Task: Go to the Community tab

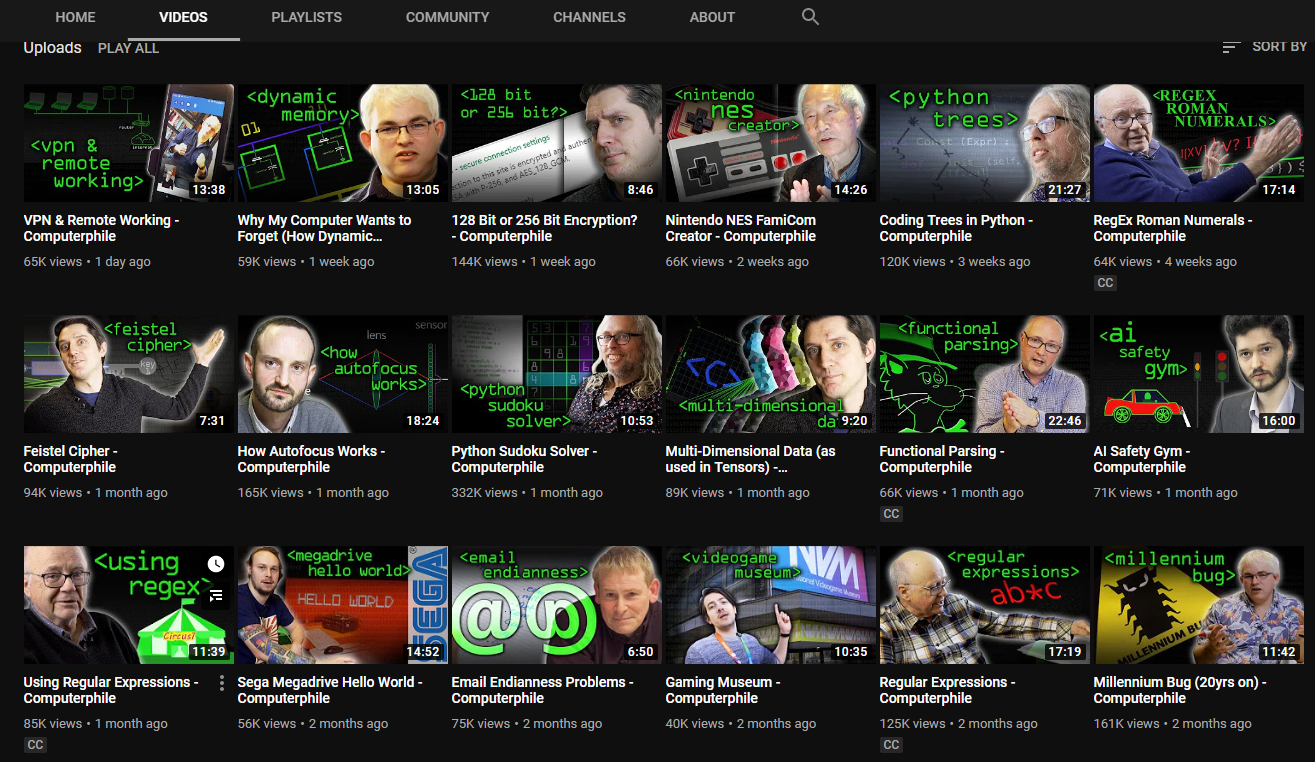Action: coord(448,17)
